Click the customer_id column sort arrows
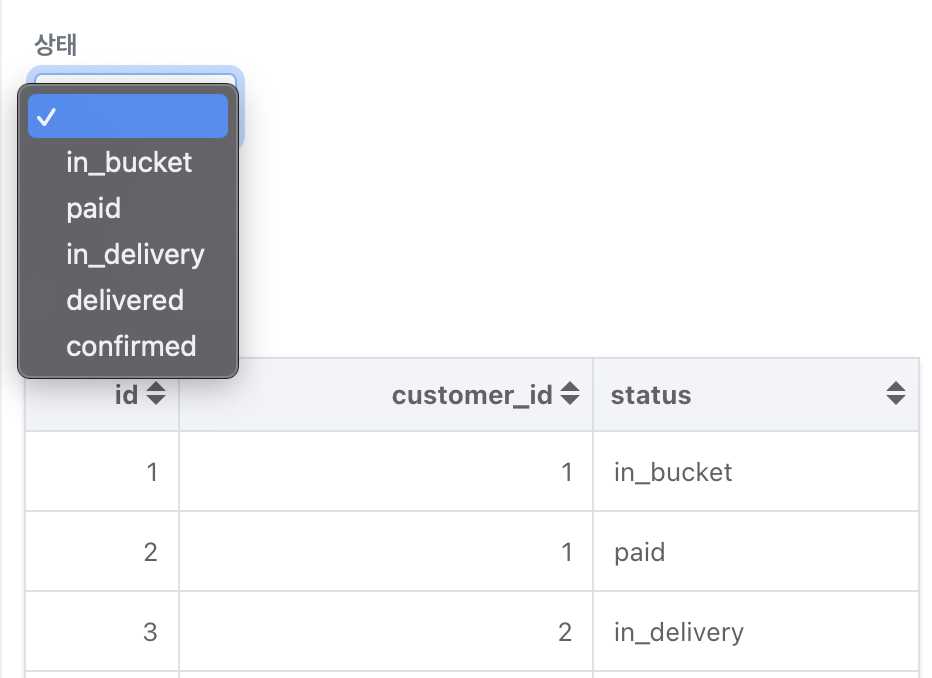932x678 pixels. [x=569, y=395]
